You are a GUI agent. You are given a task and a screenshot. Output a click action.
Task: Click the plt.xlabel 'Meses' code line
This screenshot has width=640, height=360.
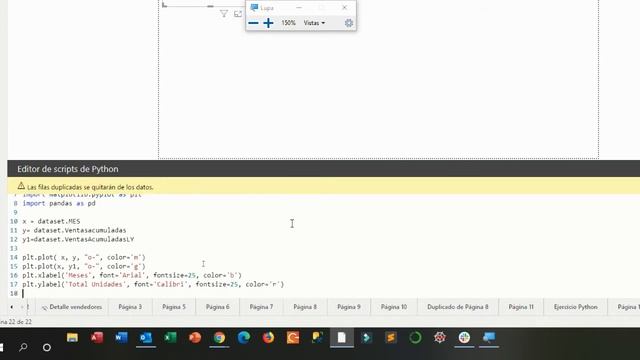coord(132,275)
